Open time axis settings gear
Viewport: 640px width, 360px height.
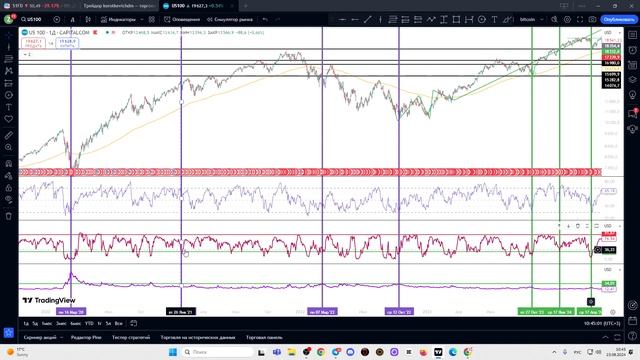pyautogui.click(x=613, y=312)
